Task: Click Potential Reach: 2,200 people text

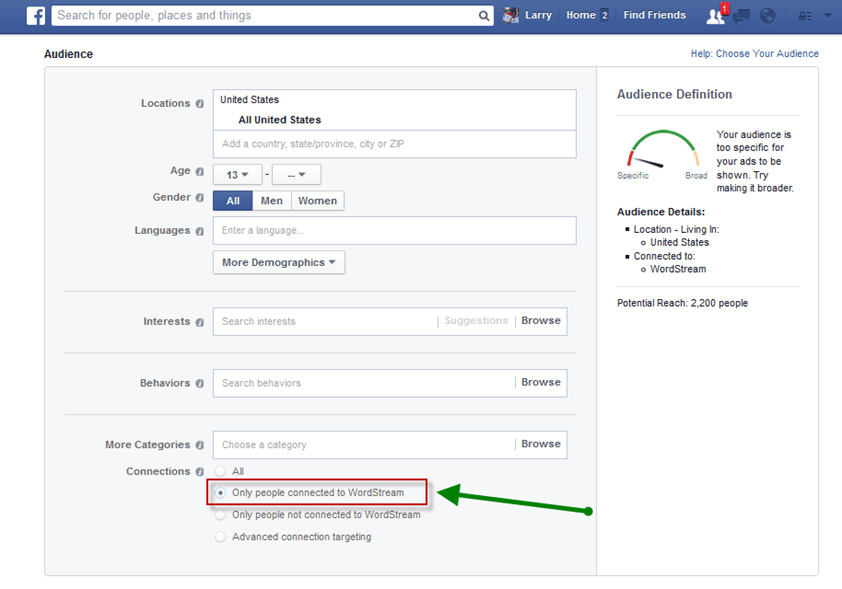Action: pos(683,303)
